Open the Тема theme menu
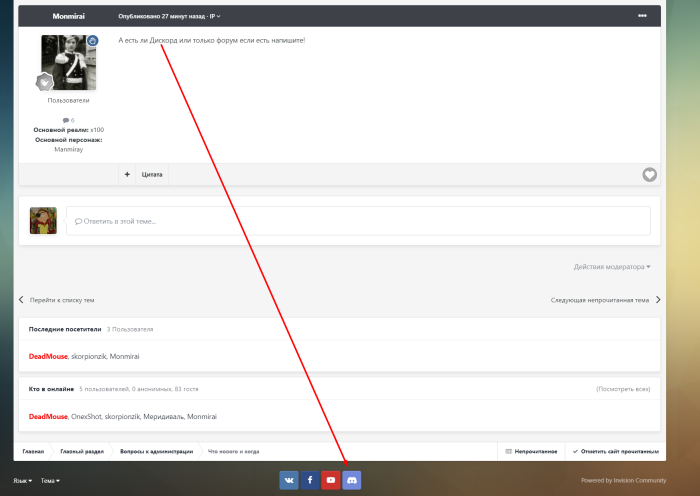Screen dimensions: 700x496 pos(50,481)
